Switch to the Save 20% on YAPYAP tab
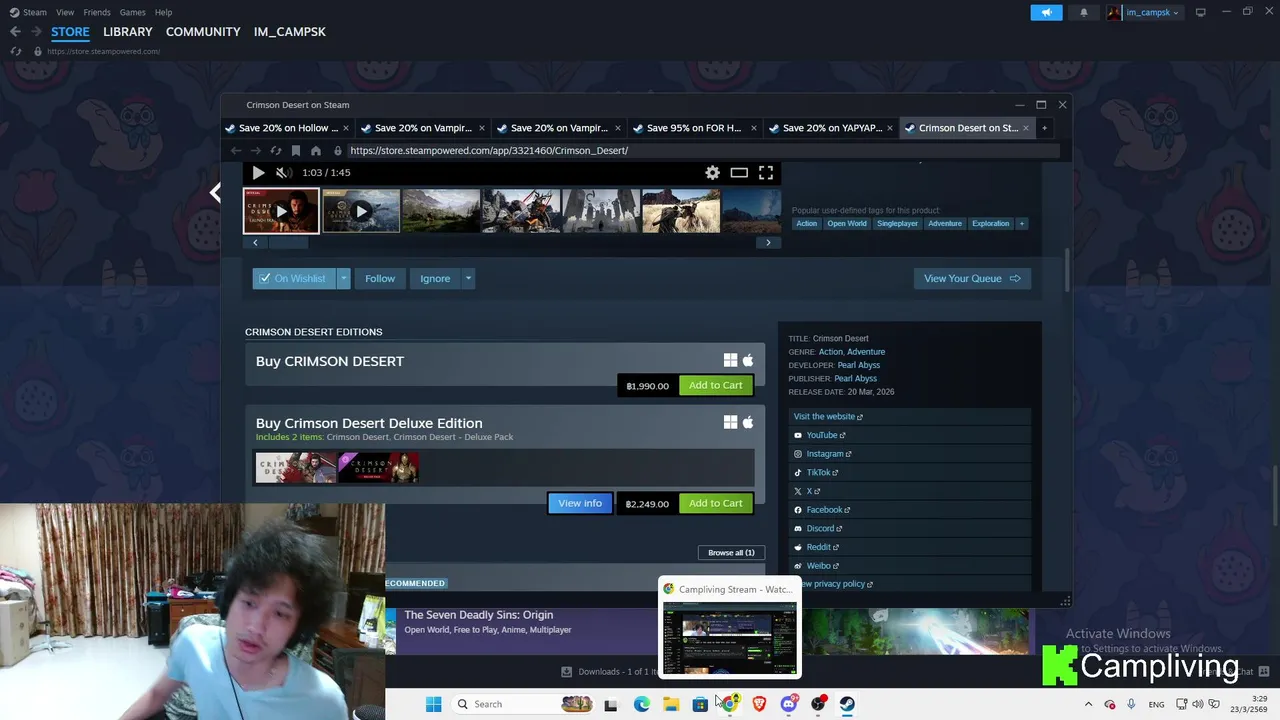1280x720 pixels. click(832, 128)
